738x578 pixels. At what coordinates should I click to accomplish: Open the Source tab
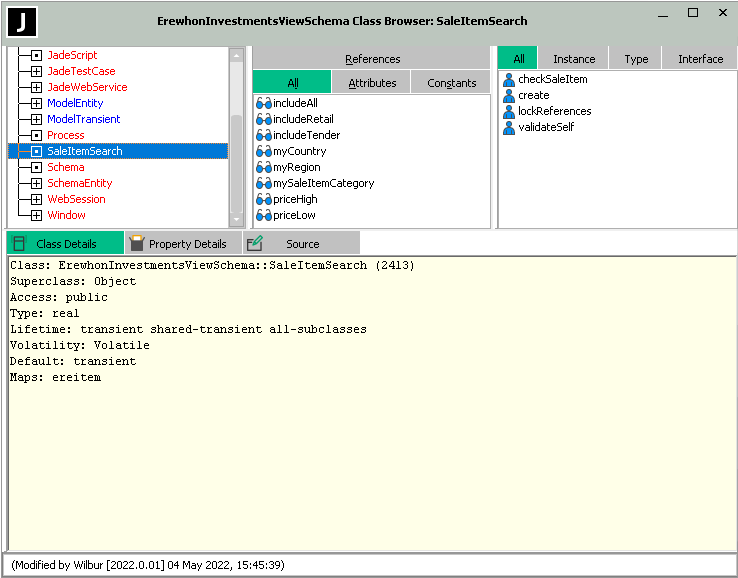[x=301, y=243]
